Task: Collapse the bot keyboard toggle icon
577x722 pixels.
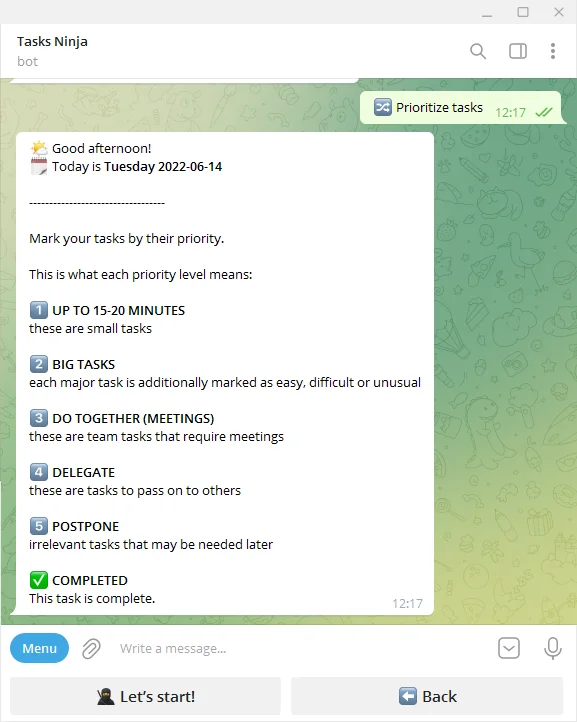Action: tap(509, 648)
